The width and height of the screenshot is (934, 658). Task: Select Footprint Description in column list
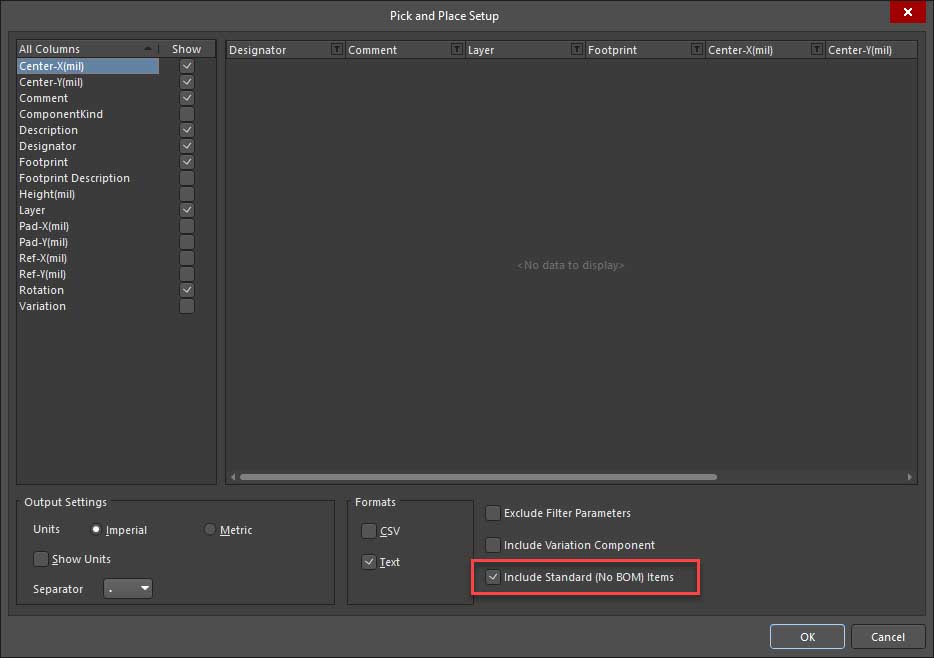tap(75, 178)
